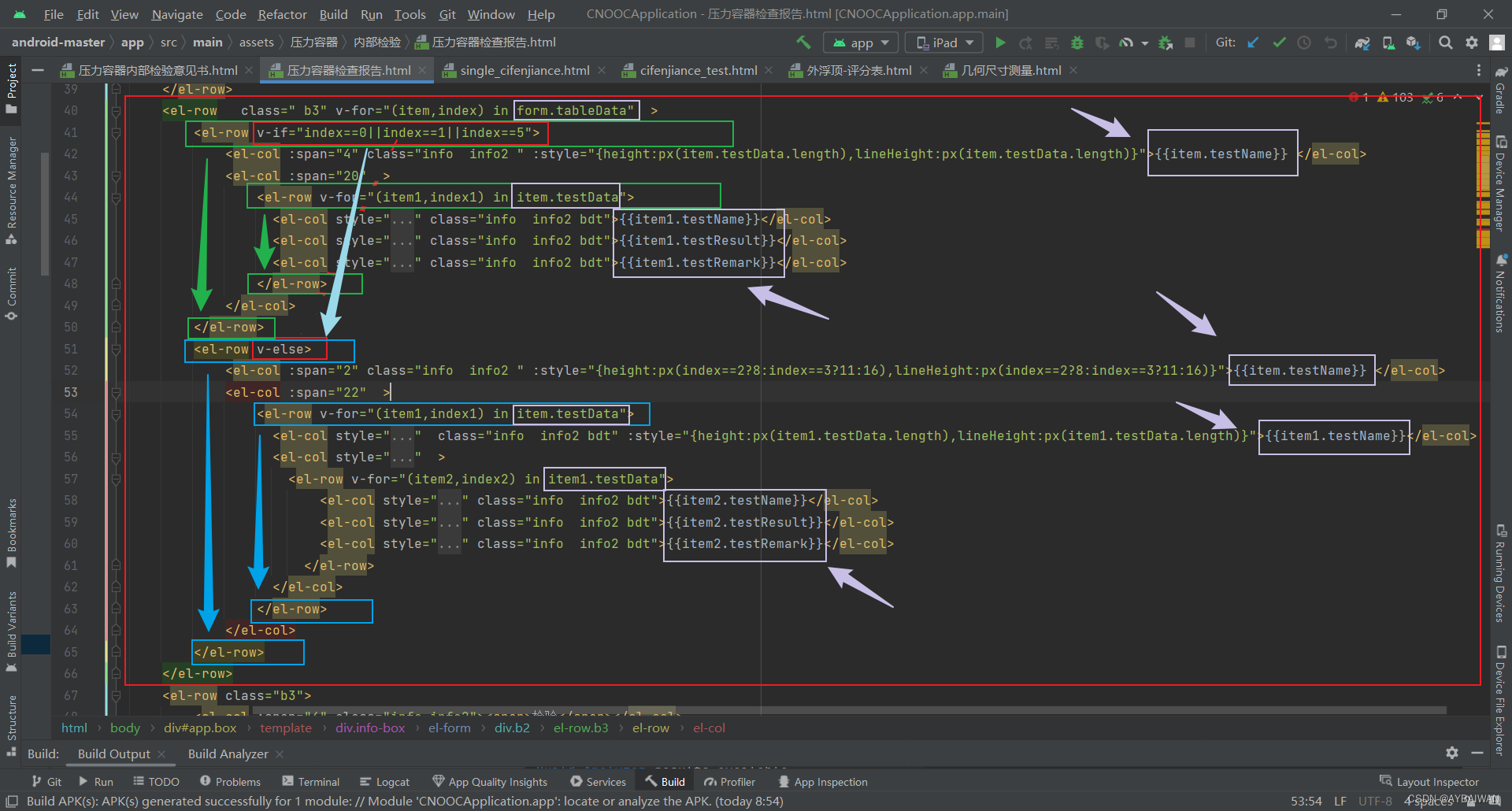
Task: Sync project with Gradle files icon
Action: click(x=1362, y=43)
